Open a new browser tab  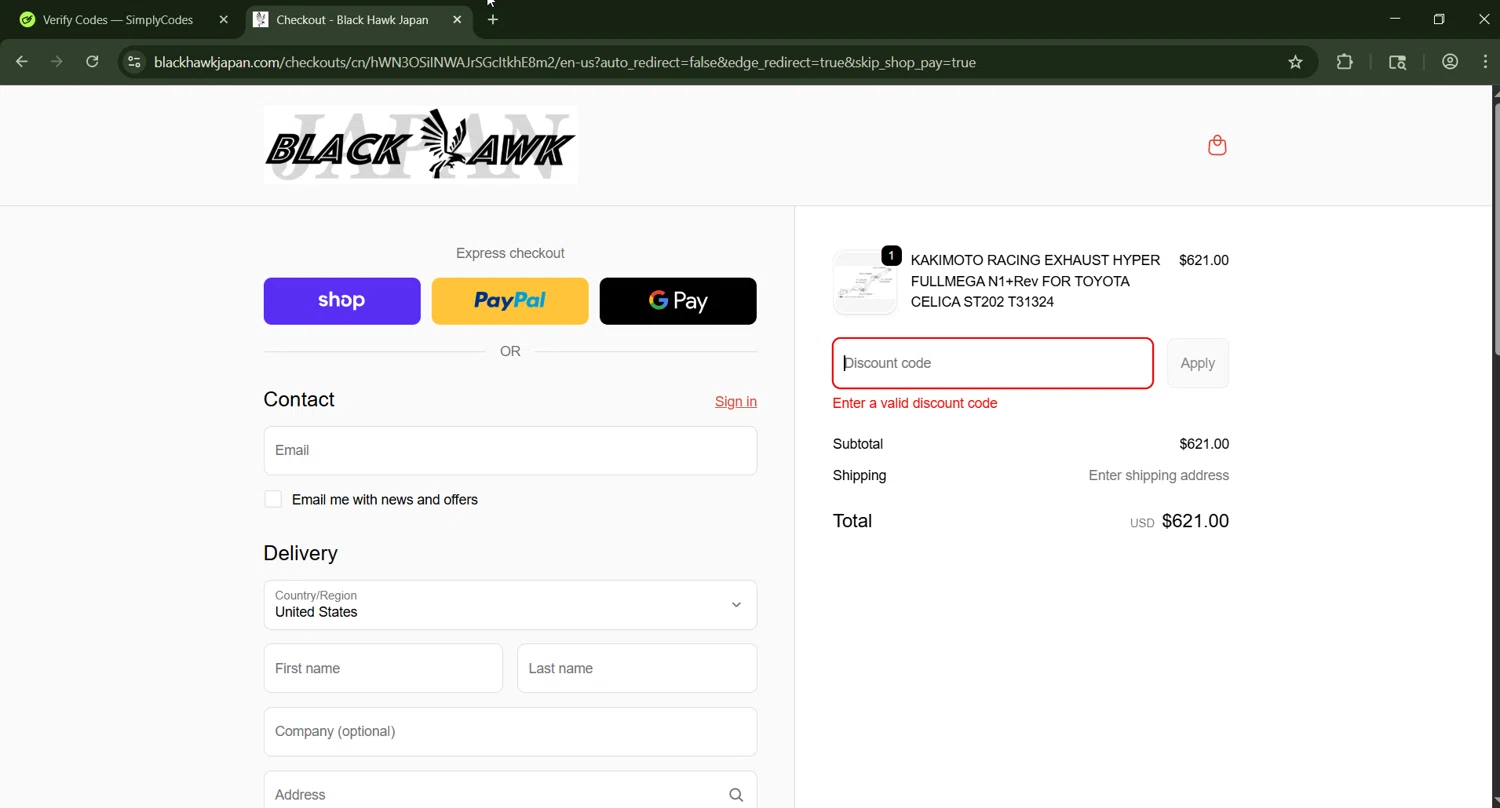pyautogui.click(x=492, y=19)
